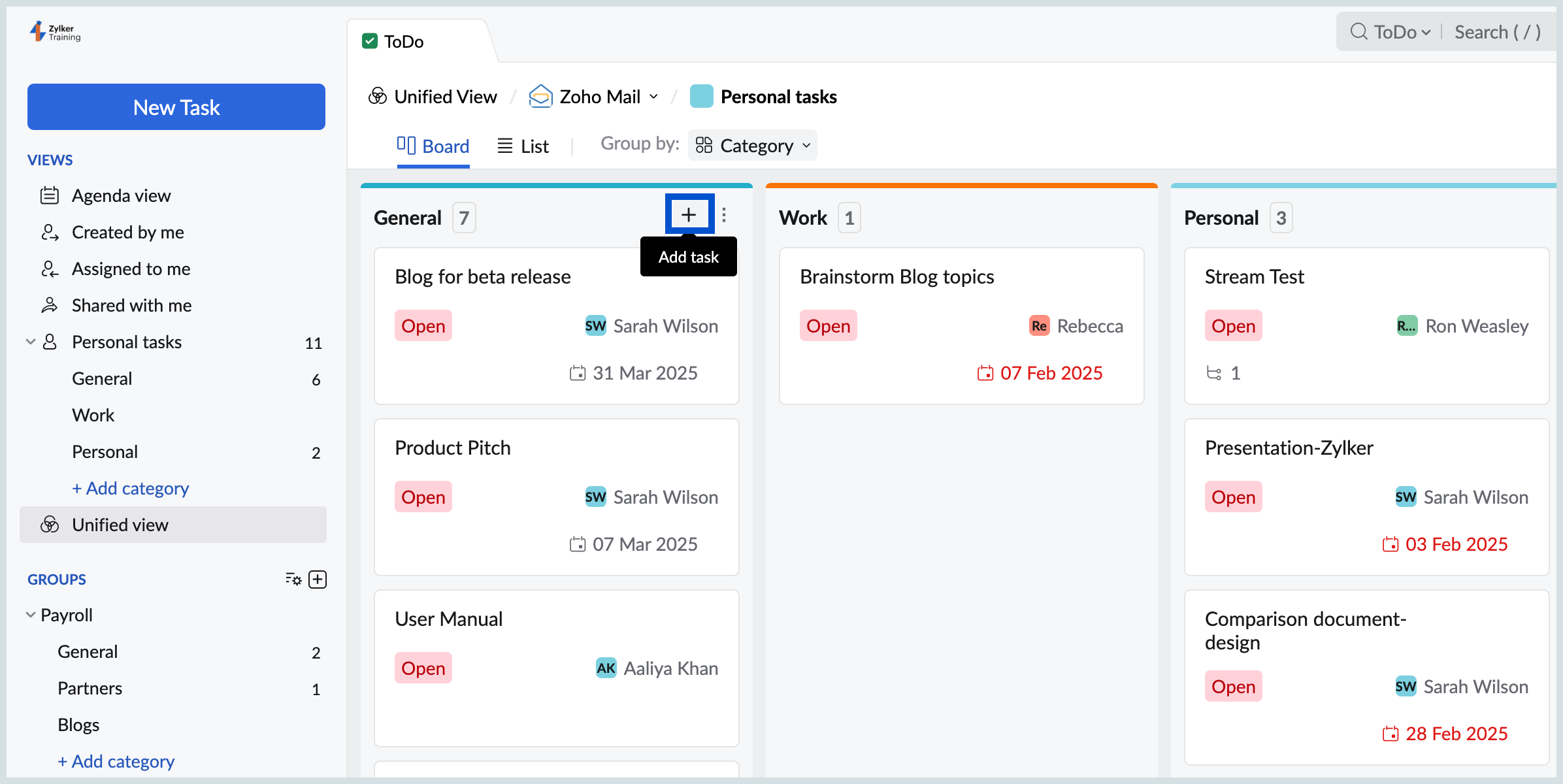Image resolution: width=1563 pixels, height=784 pixels.
Task: Click 31 Mar 2025 due date
Action: click(x=634, y=373)
